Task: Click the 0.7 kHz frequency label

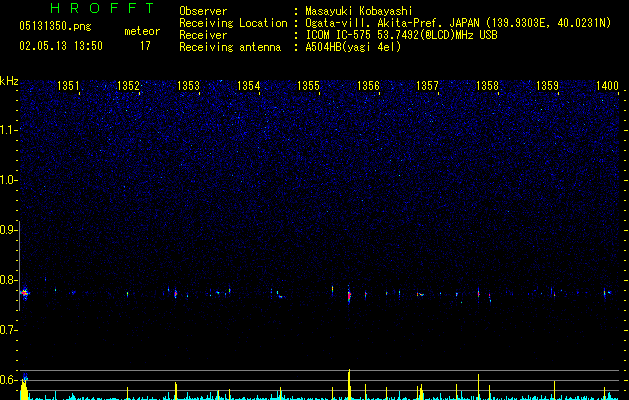Action: point(8,330)
